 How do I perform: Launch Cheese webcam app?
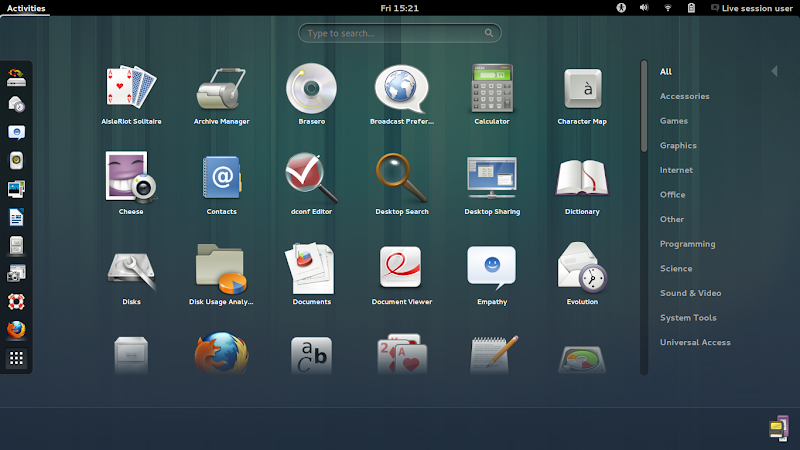tap(131, 184)
